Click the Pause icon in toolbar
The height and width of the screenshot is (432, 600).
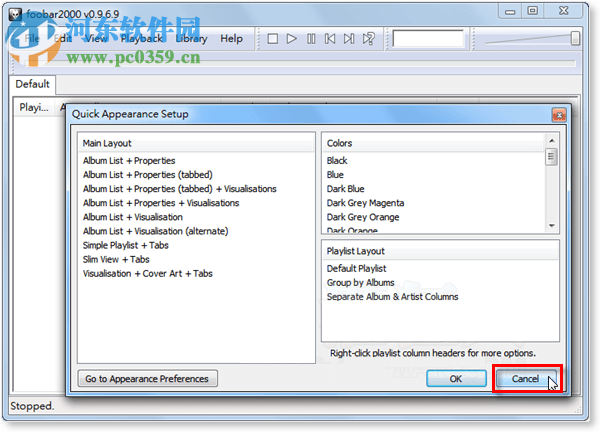(311, 39)
